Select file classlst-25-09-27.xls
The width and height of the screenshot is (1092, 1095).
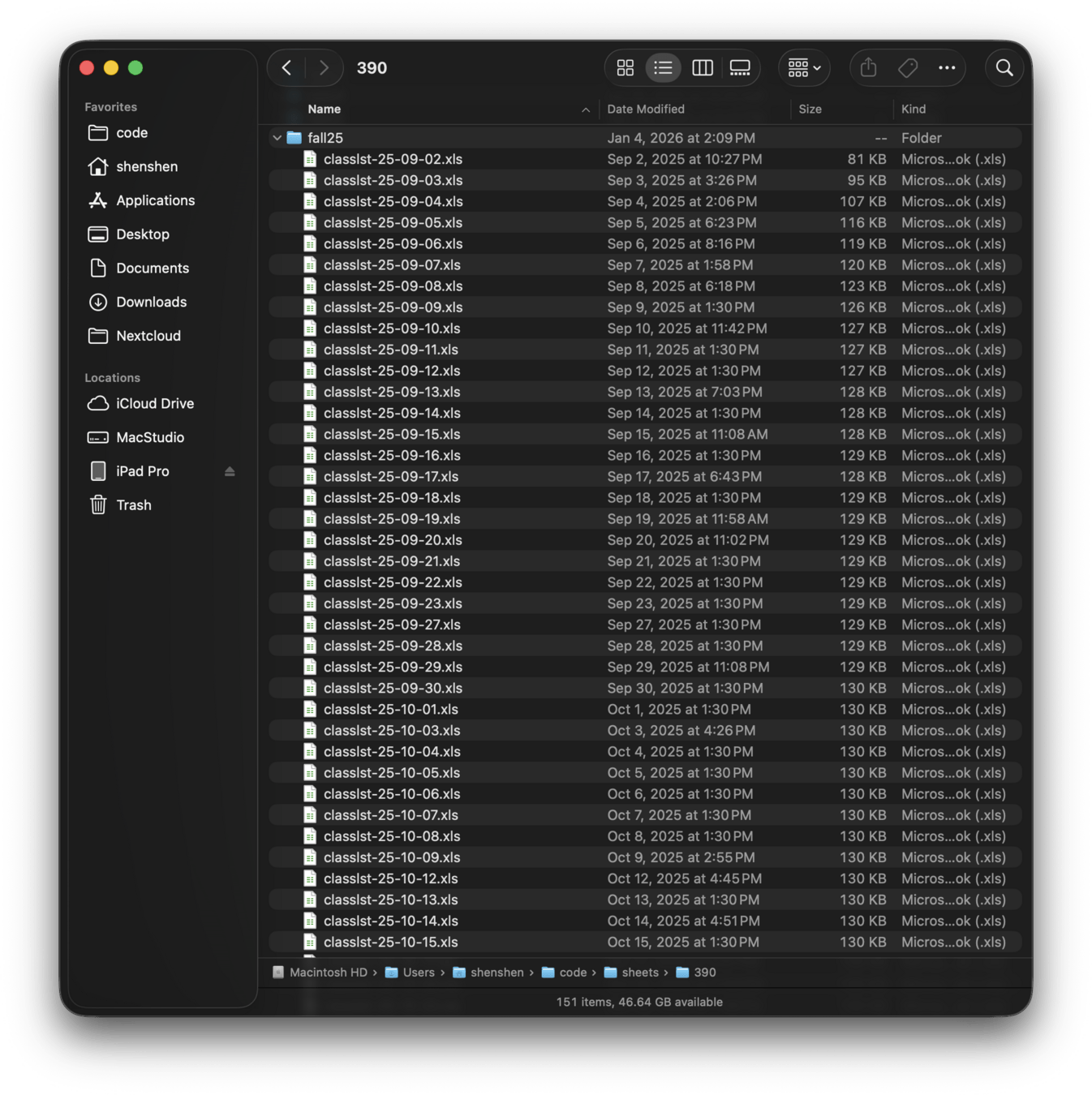point(645,625)
